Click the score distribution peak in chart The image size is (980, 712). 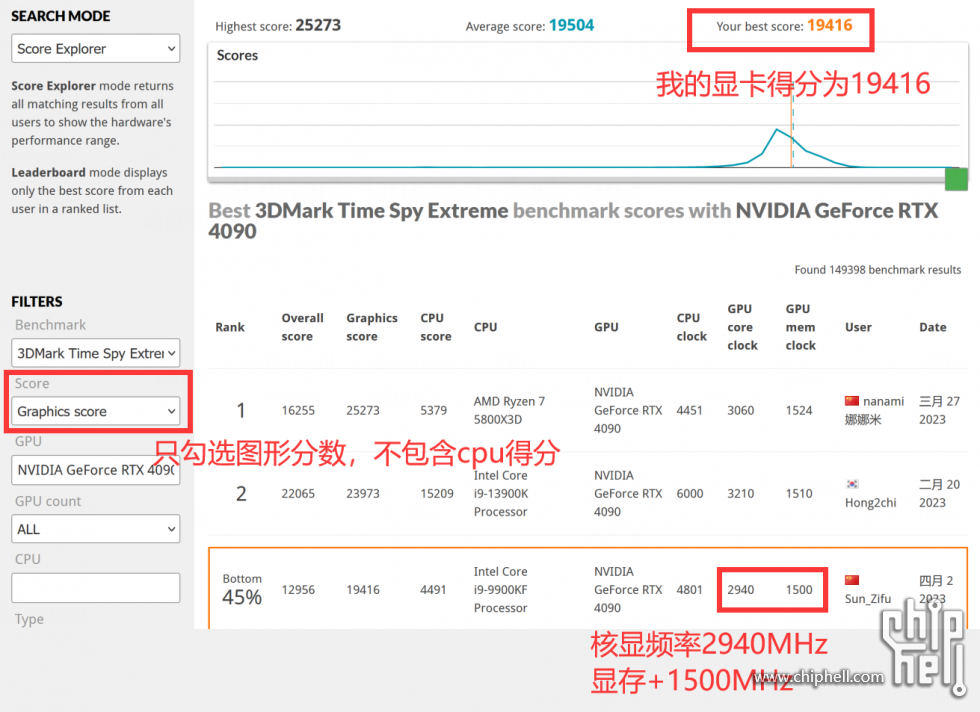click(777, 129)
